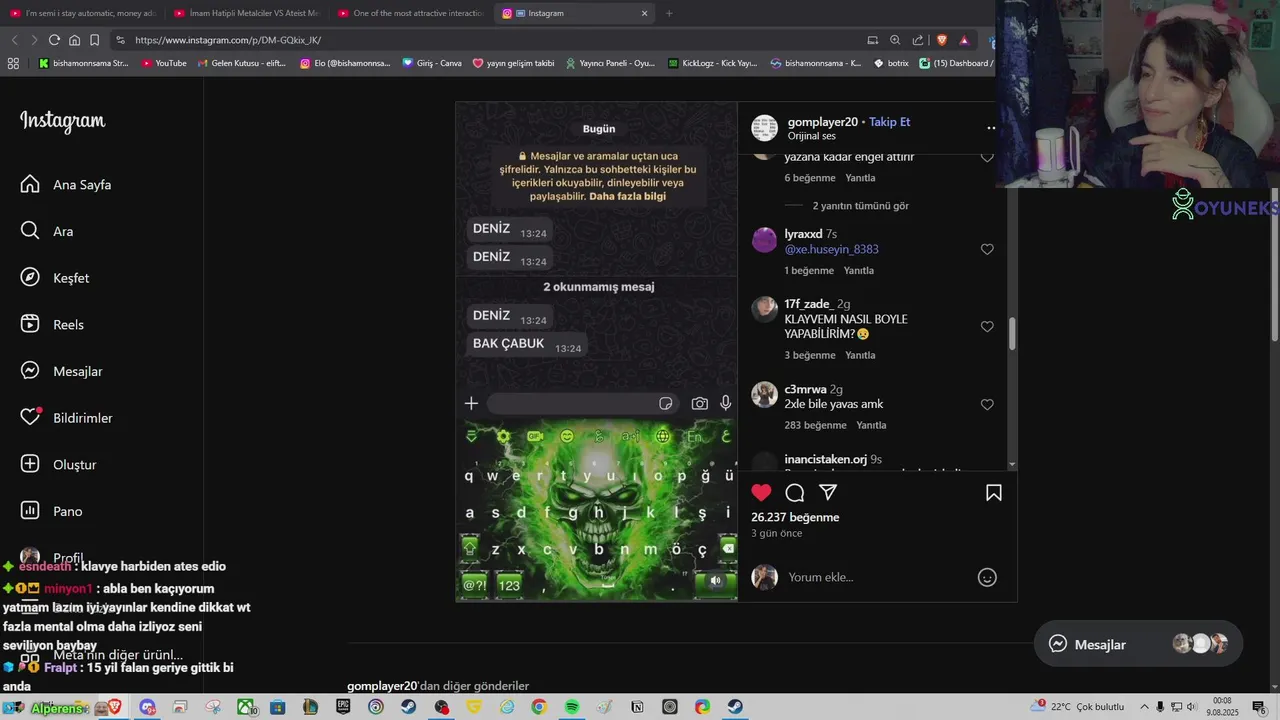Screen dimensions: 1280x720
Task: Expand '2 yanıtın tümünü gör' replies
Action: (x=860, y=206)
